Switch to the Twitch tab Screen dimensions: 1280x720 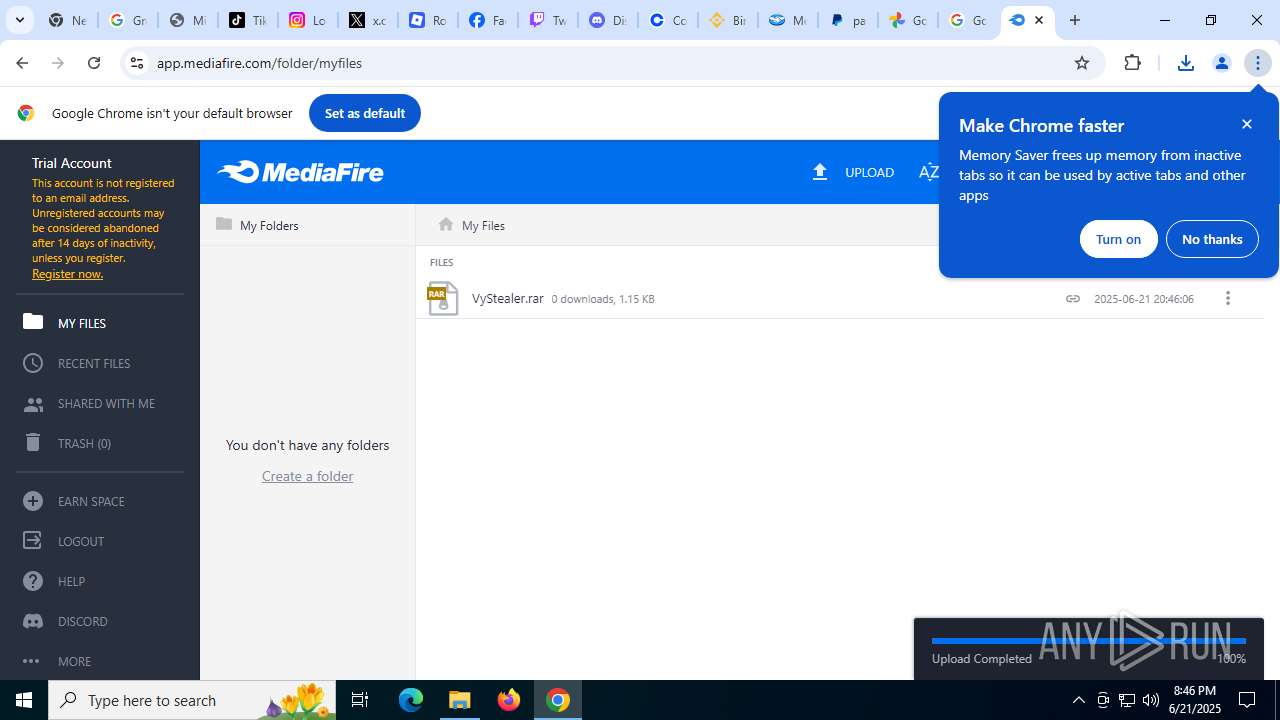pos(547,20)
